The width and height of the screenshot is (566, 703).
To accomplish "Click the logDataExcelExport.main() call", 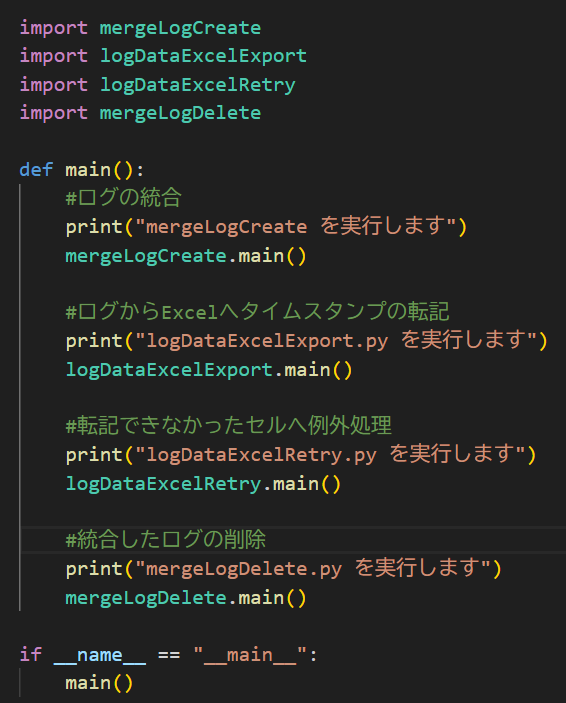I will tap(209, 370).
